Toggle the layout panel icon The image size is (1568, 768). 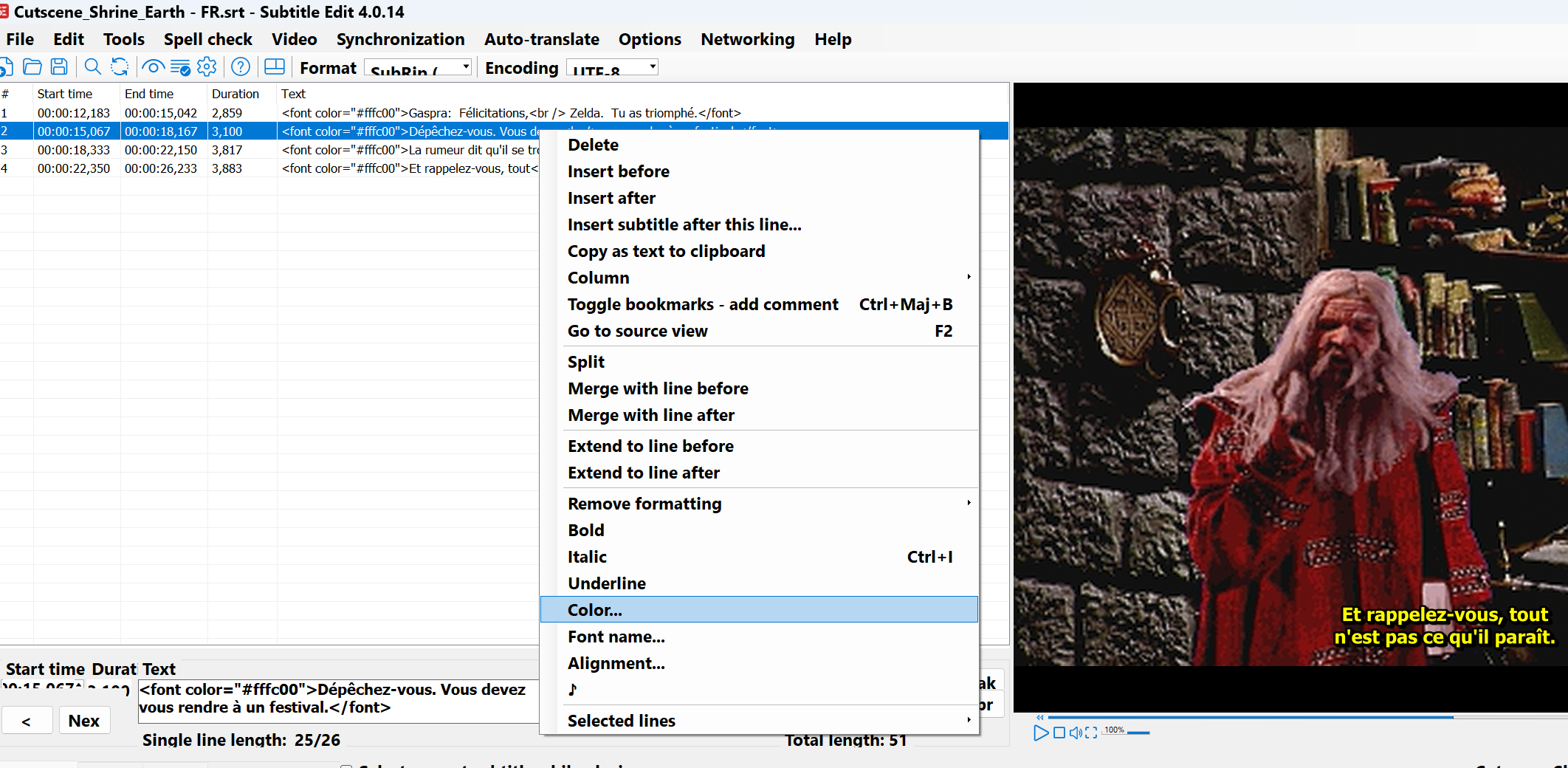coord(275,67)
